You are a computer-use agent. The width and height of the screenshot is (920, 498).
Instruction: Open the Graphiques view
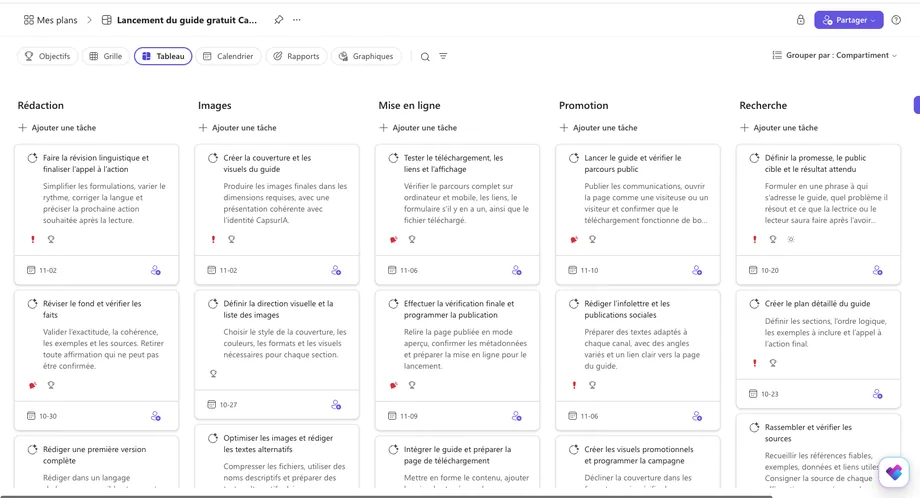[x=366, y=56]
